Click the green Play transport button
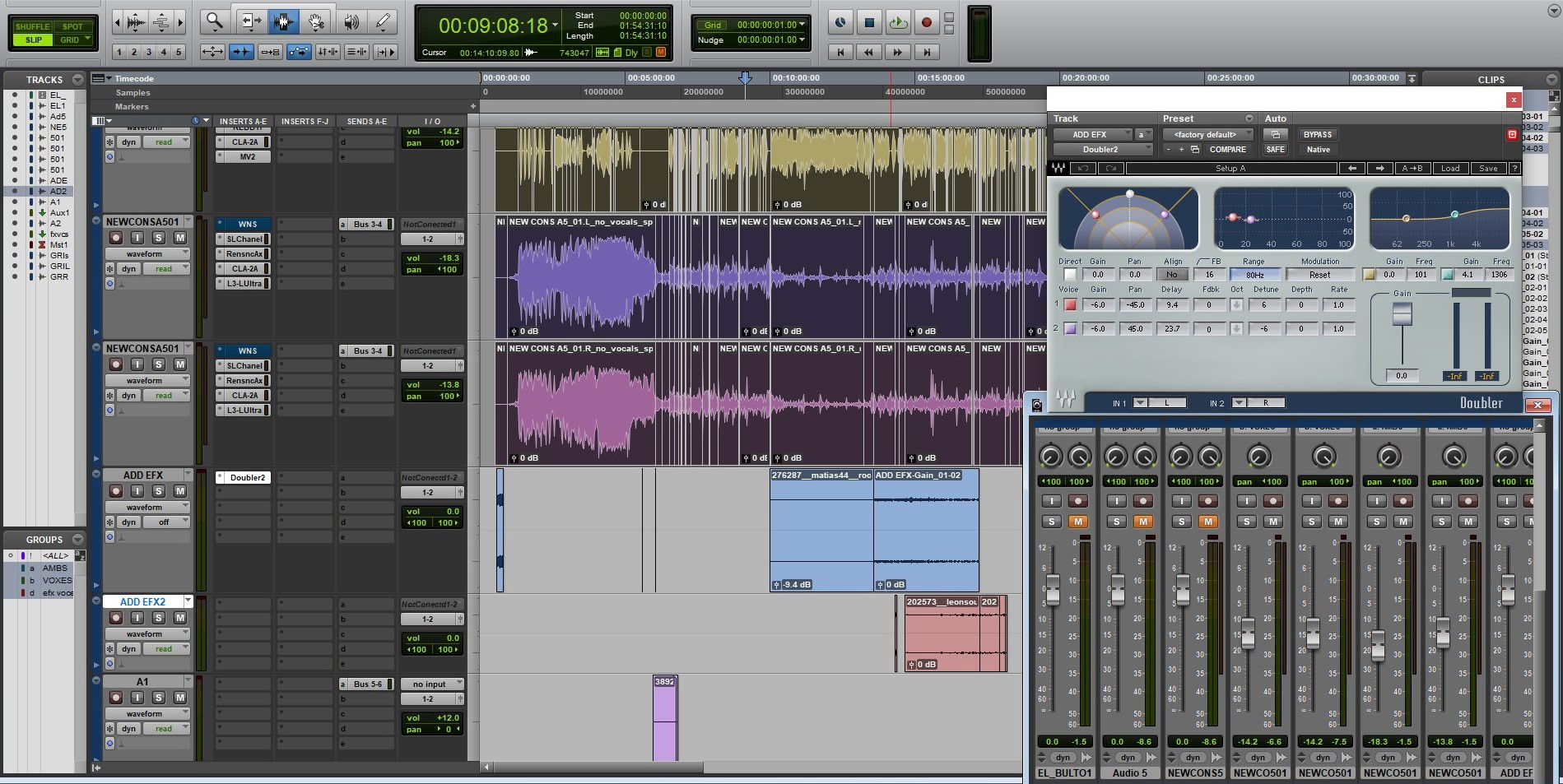1563x784 pixels. click(897, 23)
